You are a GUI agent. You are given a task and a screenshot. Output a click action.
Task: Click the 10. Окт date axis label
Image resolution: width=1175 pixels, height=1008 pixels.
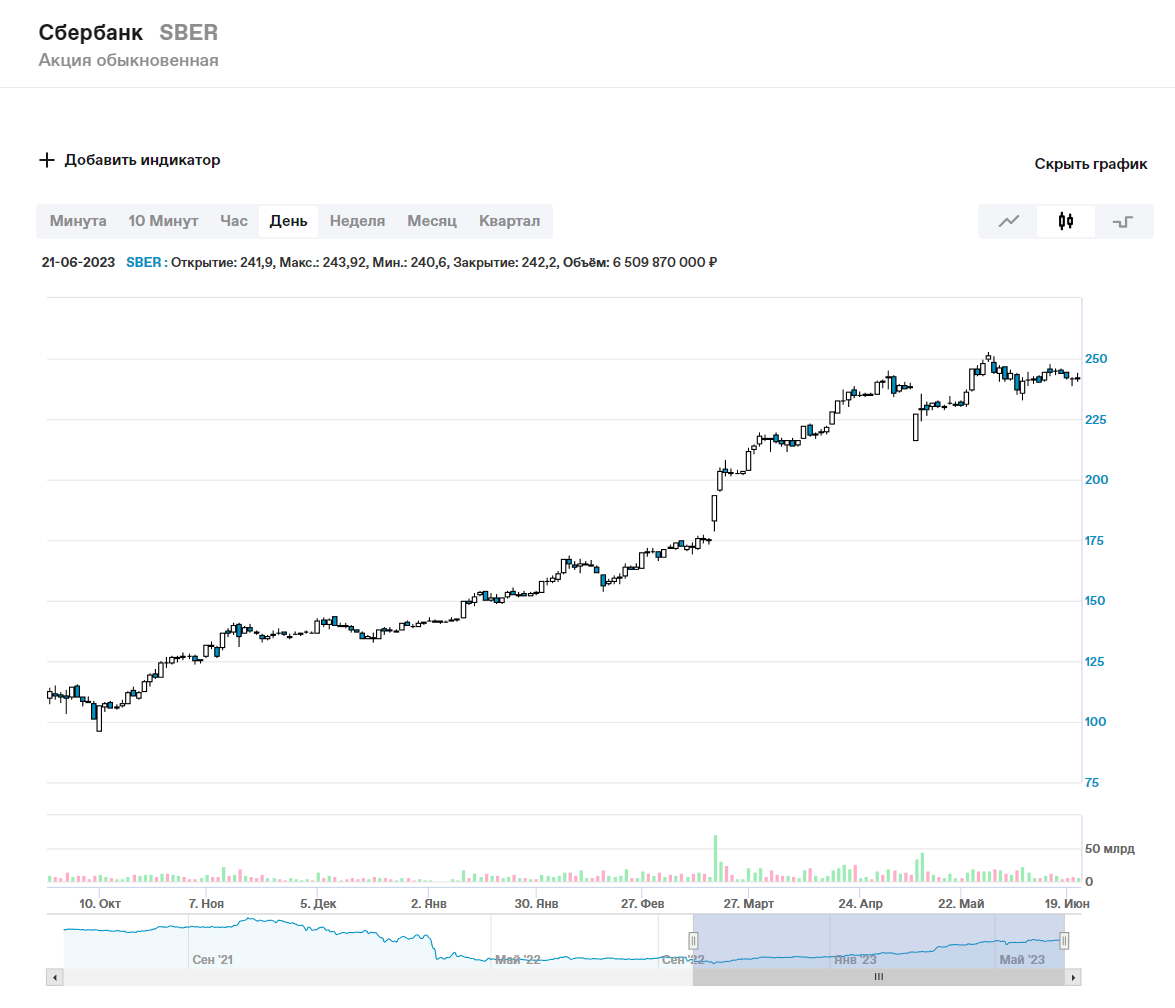pos(100,904)
